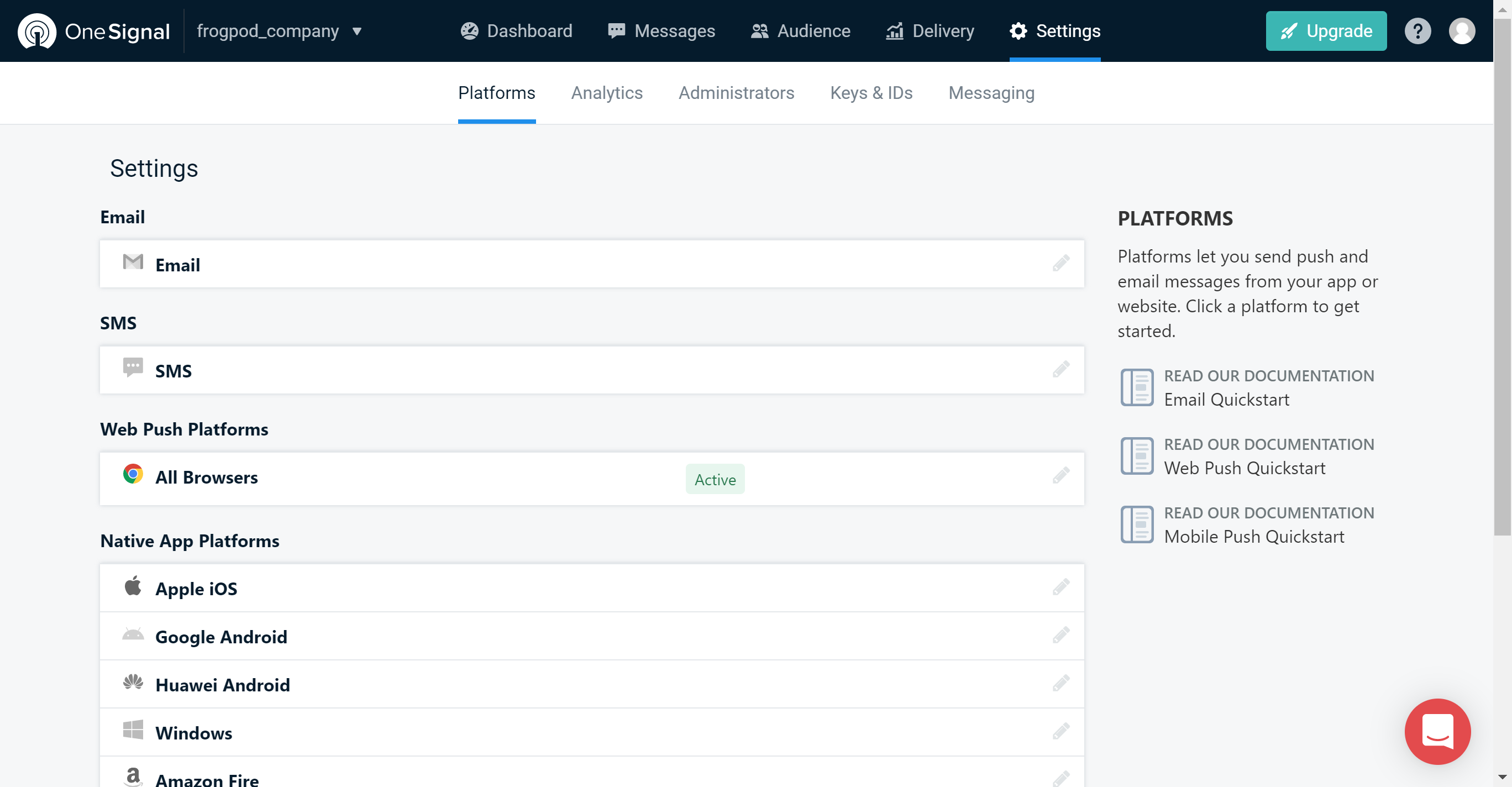Open the help question mark icon
1512x787 pixels.
click(x=1418, y=31)
